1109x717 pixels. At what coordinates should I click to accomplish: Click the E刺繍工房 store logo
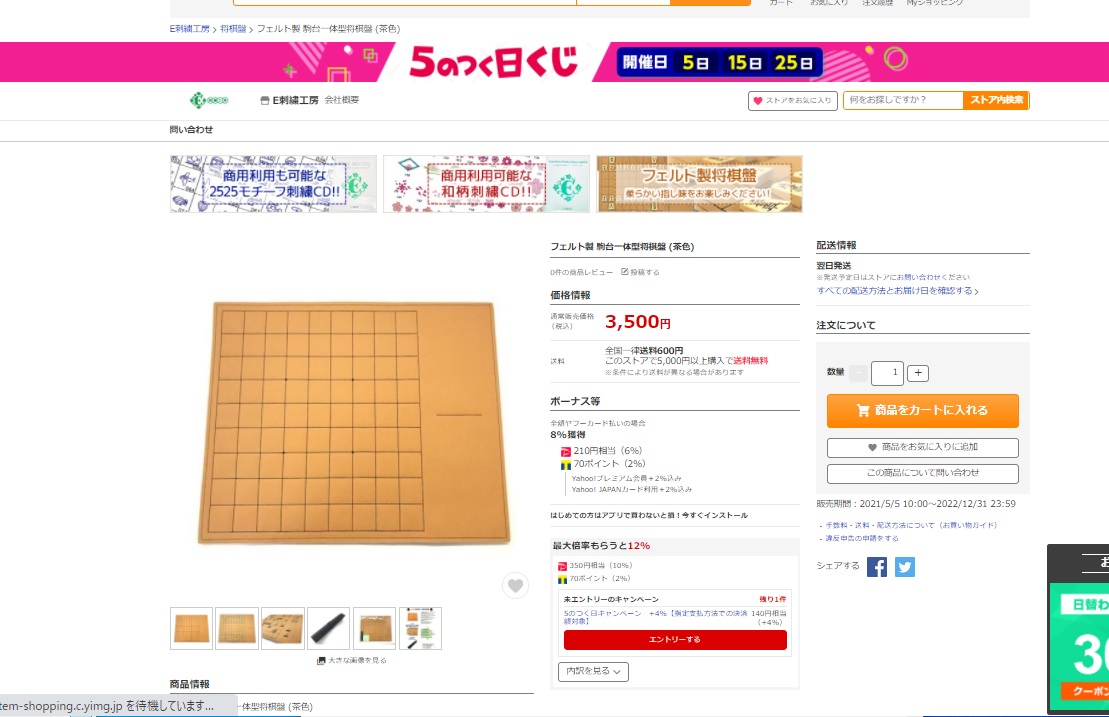tap(209, 100)
